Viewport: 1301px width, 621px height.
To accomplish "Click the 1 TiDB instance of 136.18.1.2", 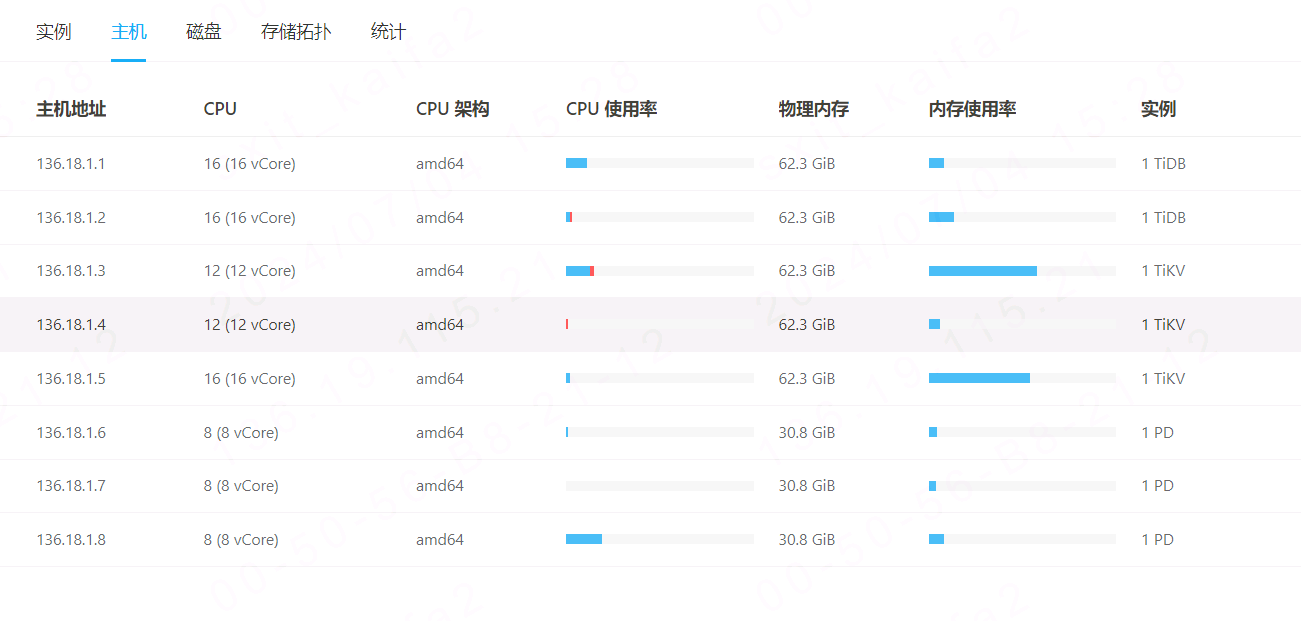I will (x=1163, y=218).
